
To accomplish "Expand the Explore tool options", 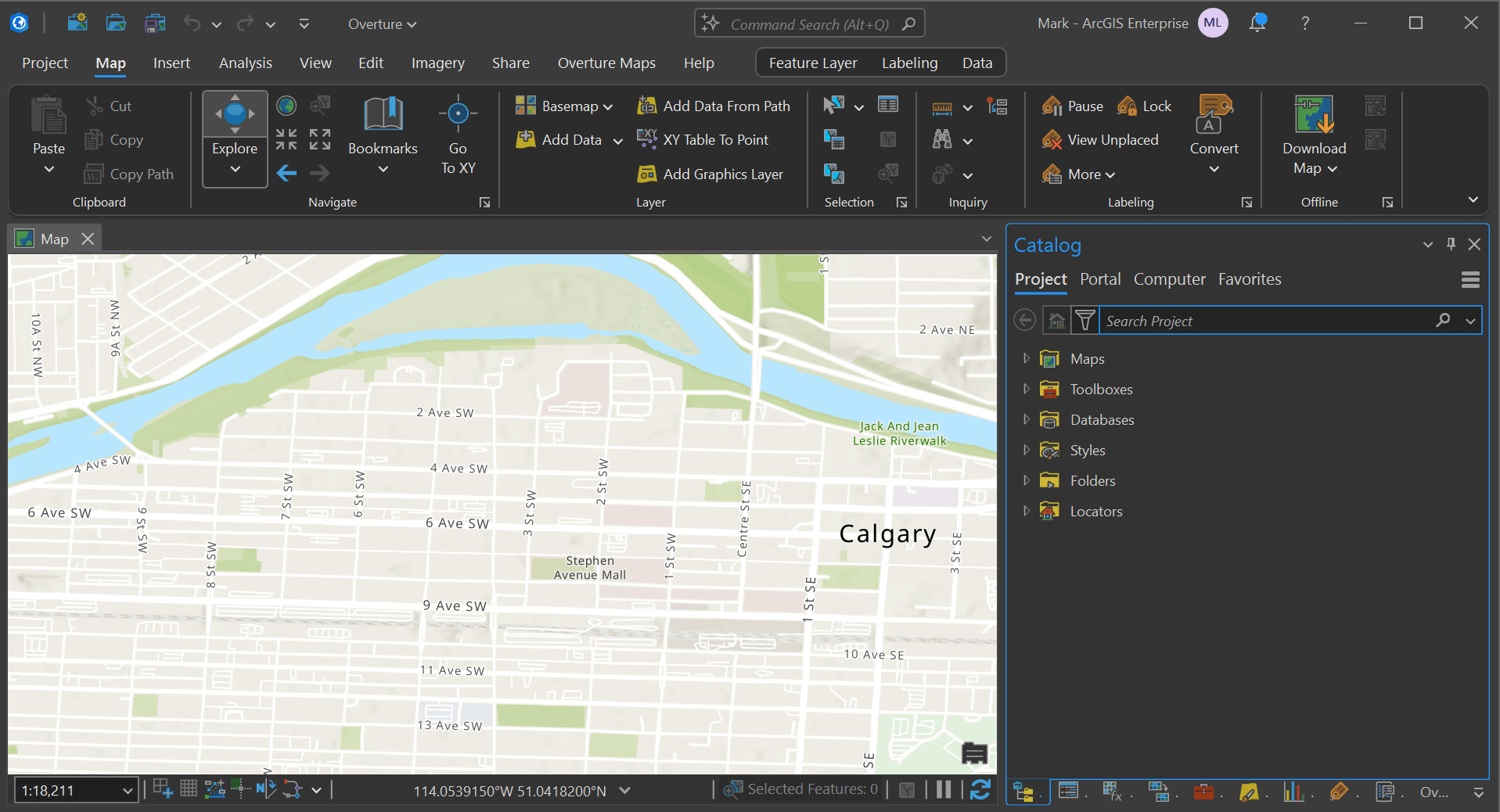I will pyautogui.click(x=235, y=168).
